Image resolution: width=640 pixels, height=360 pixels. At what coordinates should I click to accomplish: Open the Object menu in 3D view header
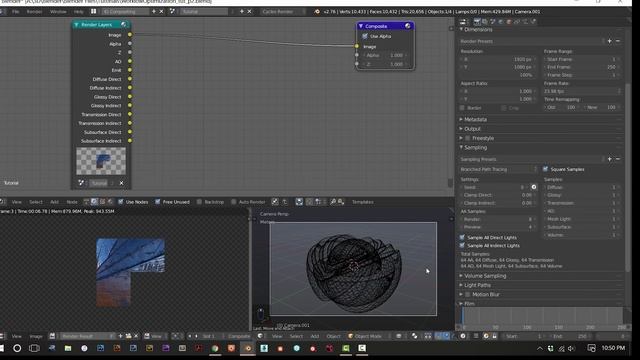333,336
